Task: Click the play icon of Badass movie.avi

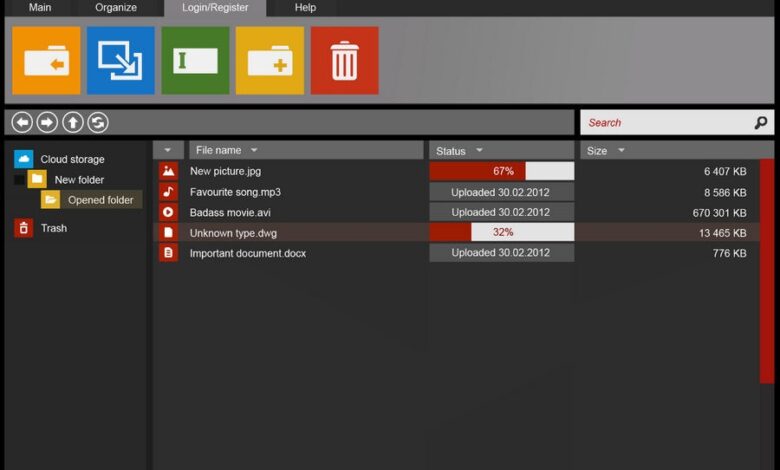Action: tap(168, 212)
